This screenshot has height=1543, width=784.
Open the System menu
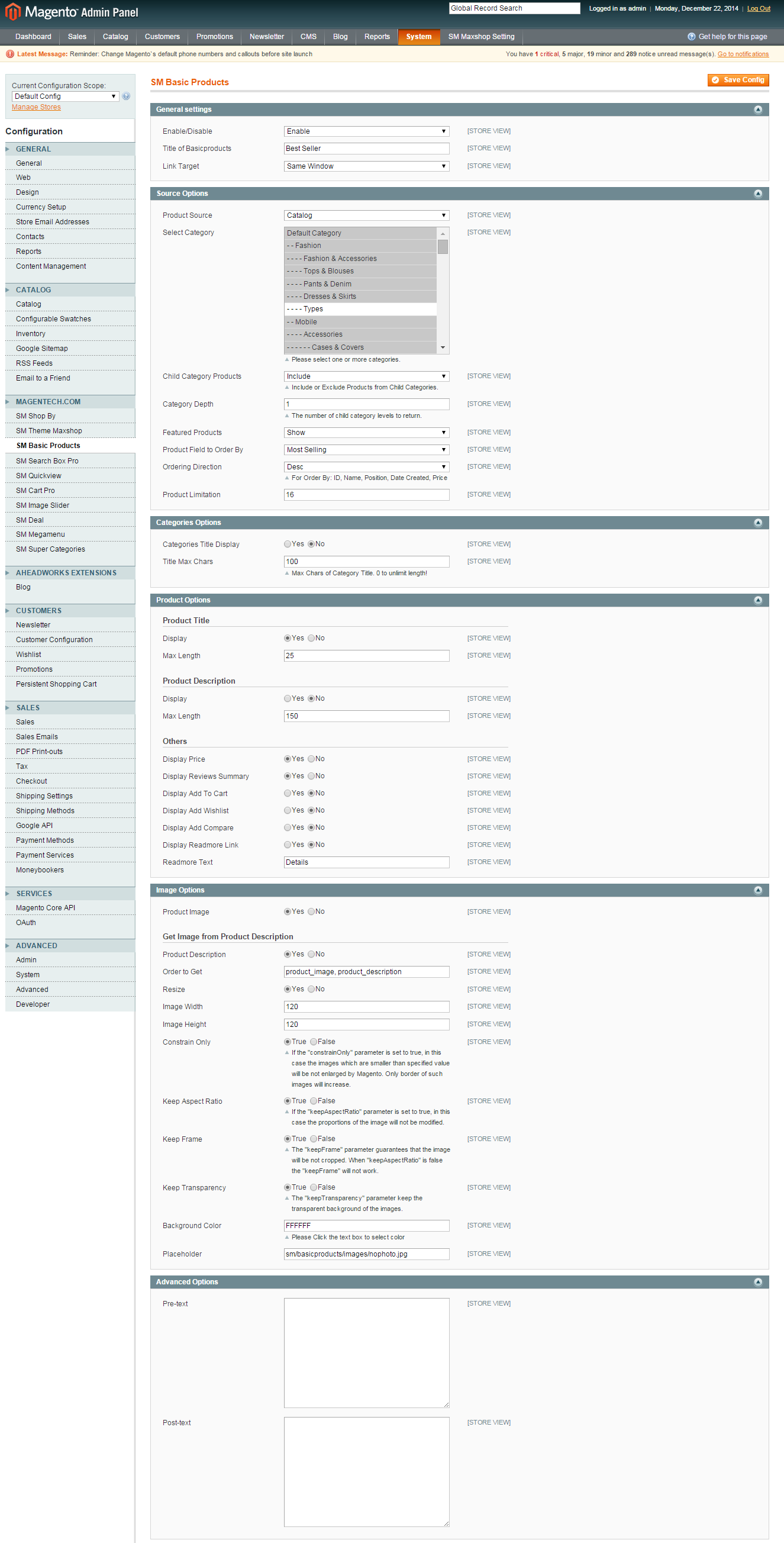click(x=419, y=37)
